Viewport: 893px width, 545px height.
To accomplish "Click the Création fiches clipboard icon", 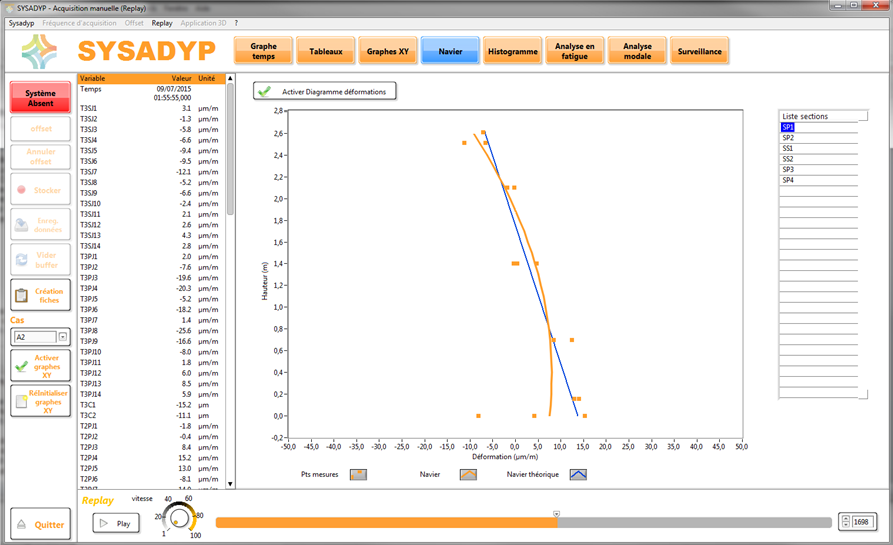I will 22,296.
